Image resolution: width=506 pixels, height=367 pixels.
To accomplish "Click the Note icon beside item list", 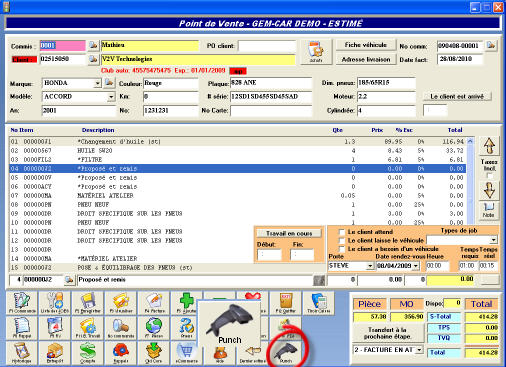I will point(489,210).
